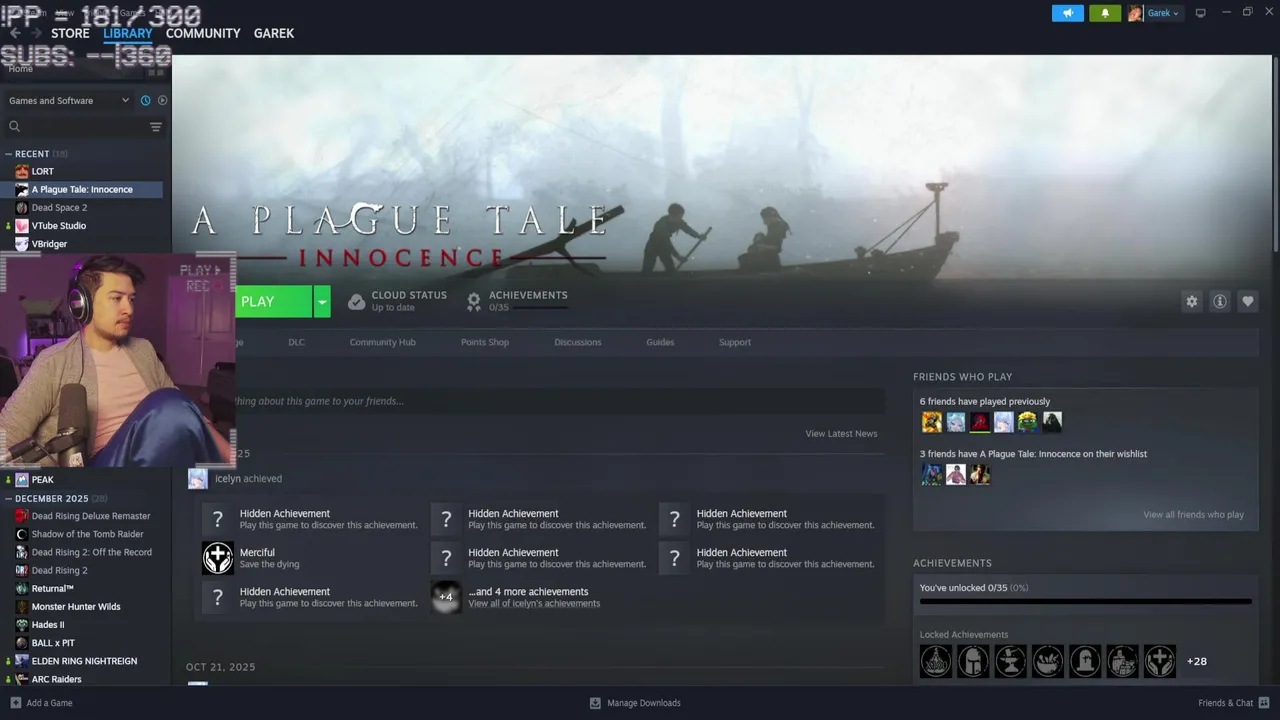Open the Achievements gear badge
Screen dimensions: 1280x720
pos(474,301)
